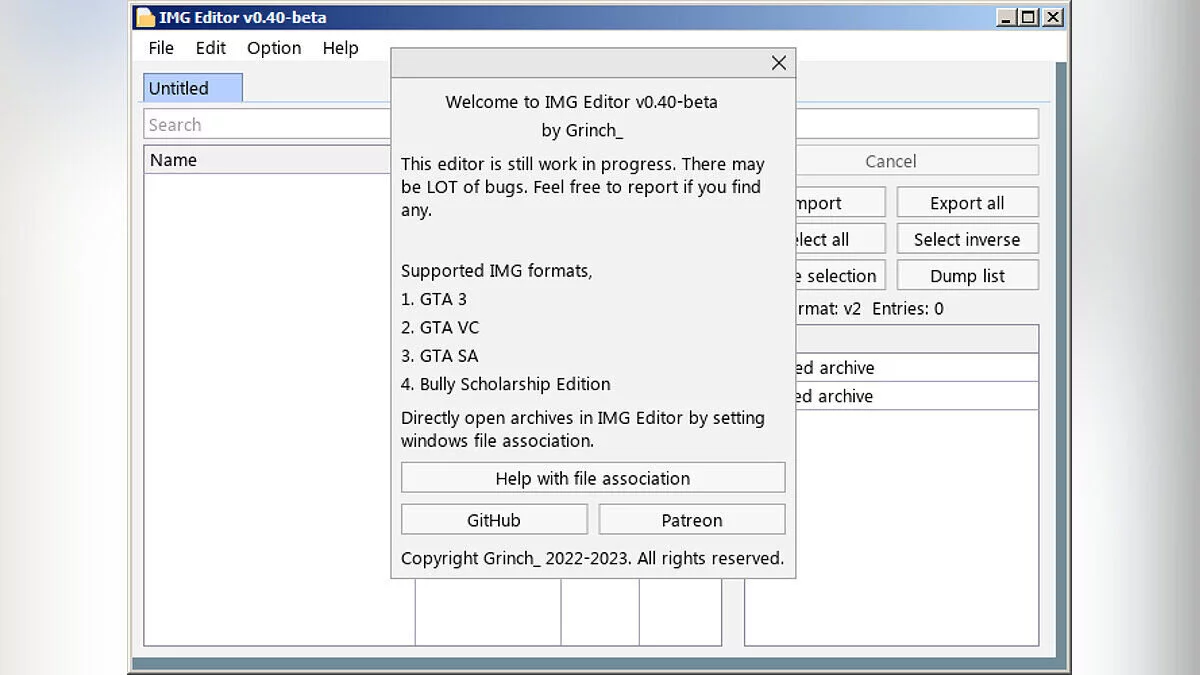The height and width of the screenshot is (675, 1200).
Task: Click the '1. GTA 3' list line
Action: (434, 299)
